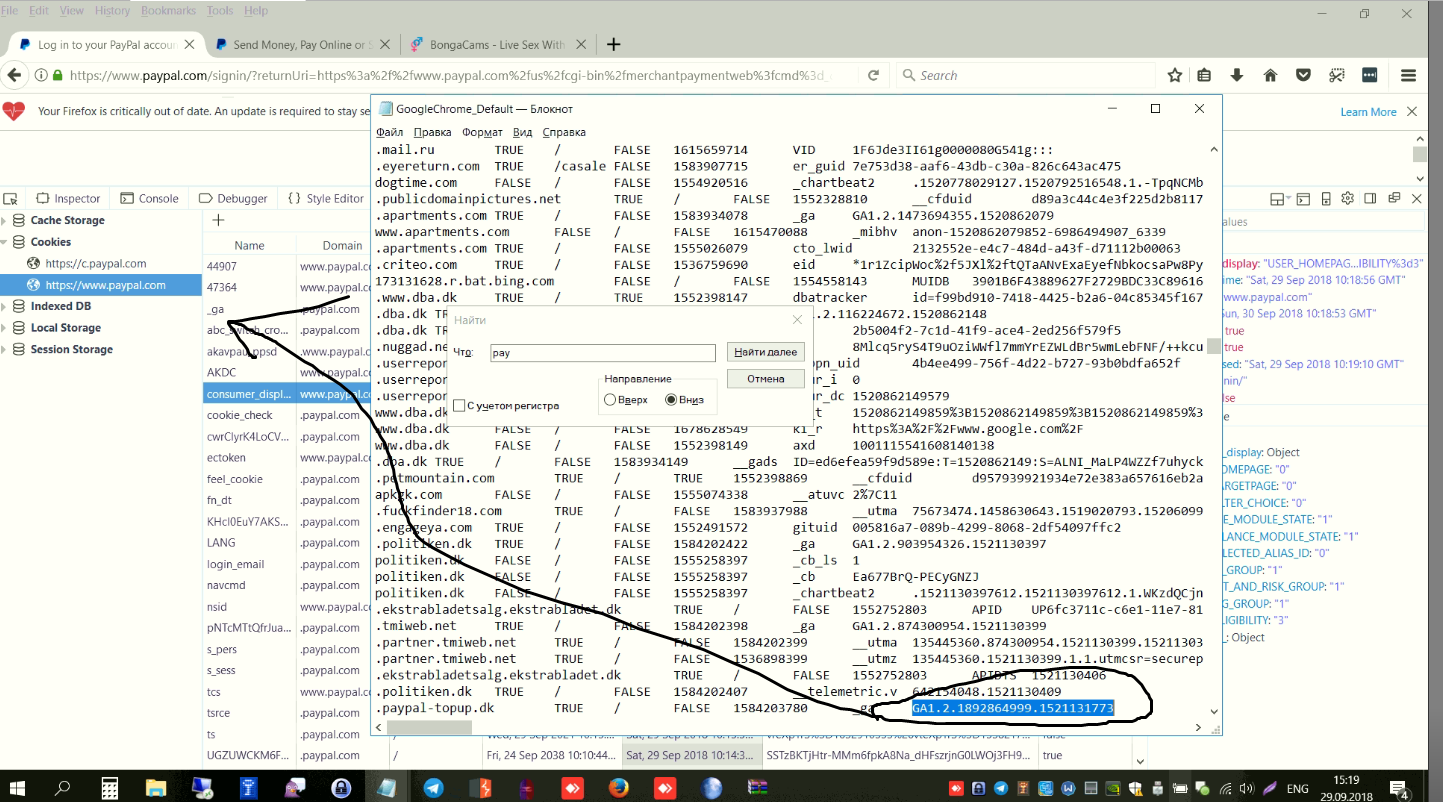
Task: Open the Style Editor devtools tab
Action: 326,198
